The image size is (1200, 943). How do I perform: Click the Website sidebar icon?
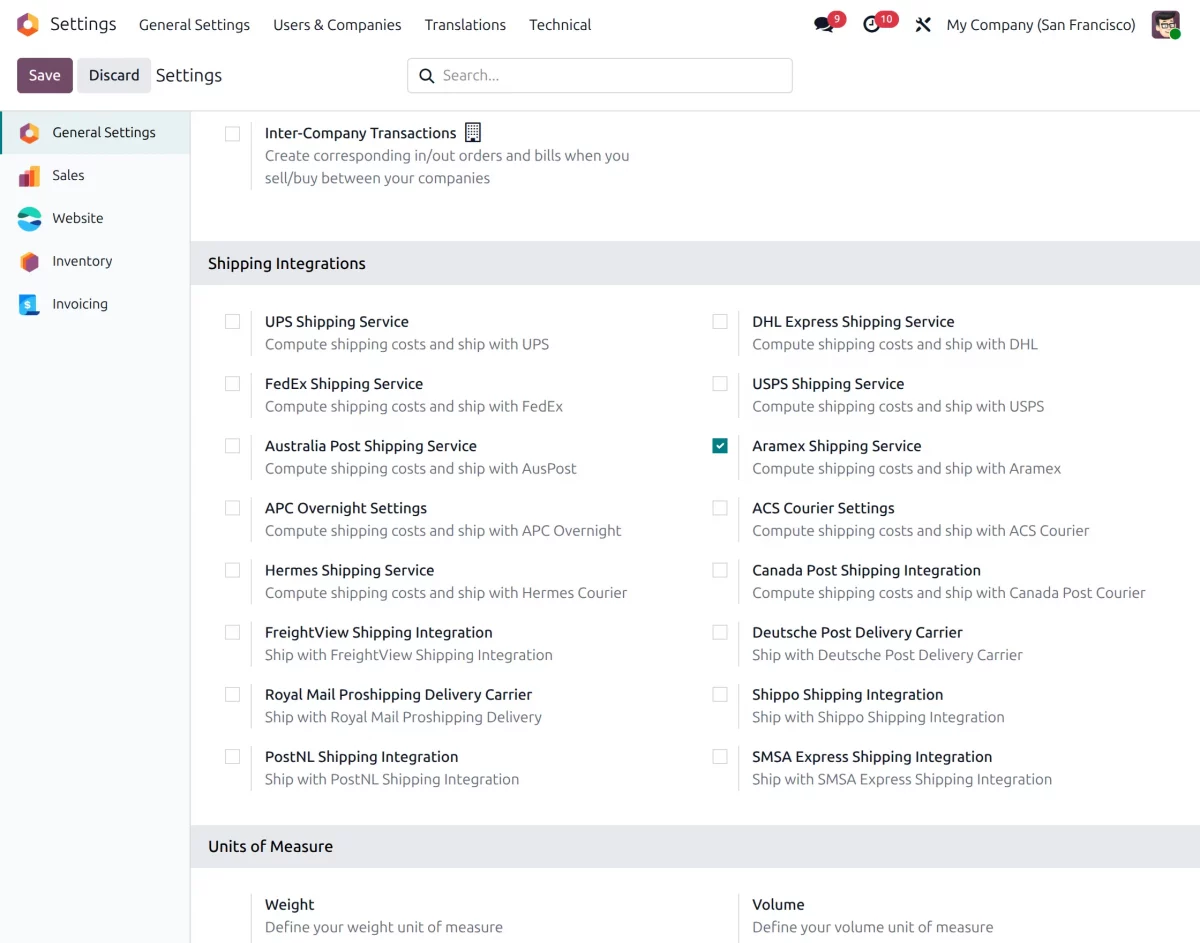[29, 219]
